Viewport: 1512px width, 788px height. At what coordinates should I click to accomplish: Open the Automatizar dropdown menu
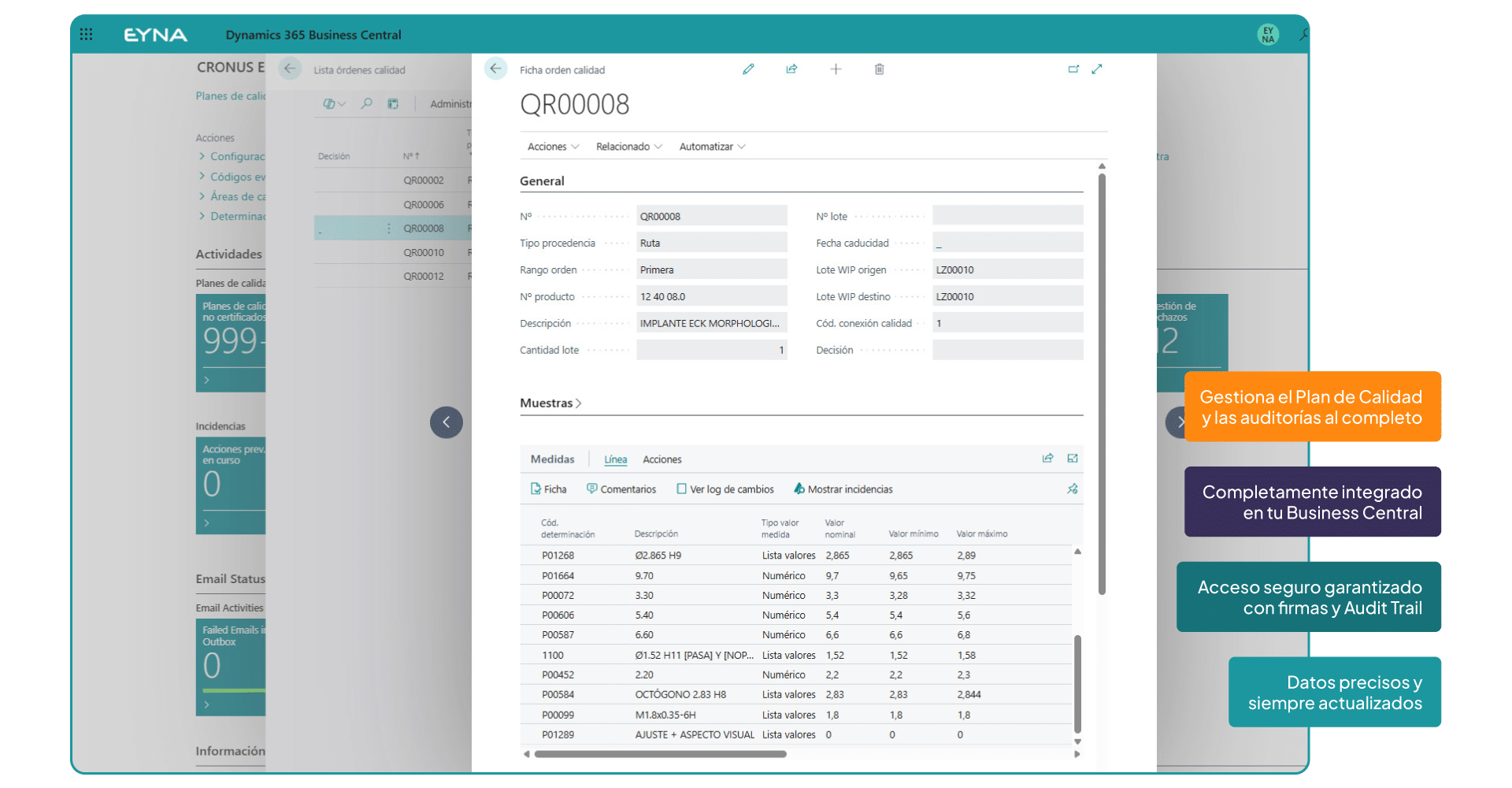(x=712, y=147)
